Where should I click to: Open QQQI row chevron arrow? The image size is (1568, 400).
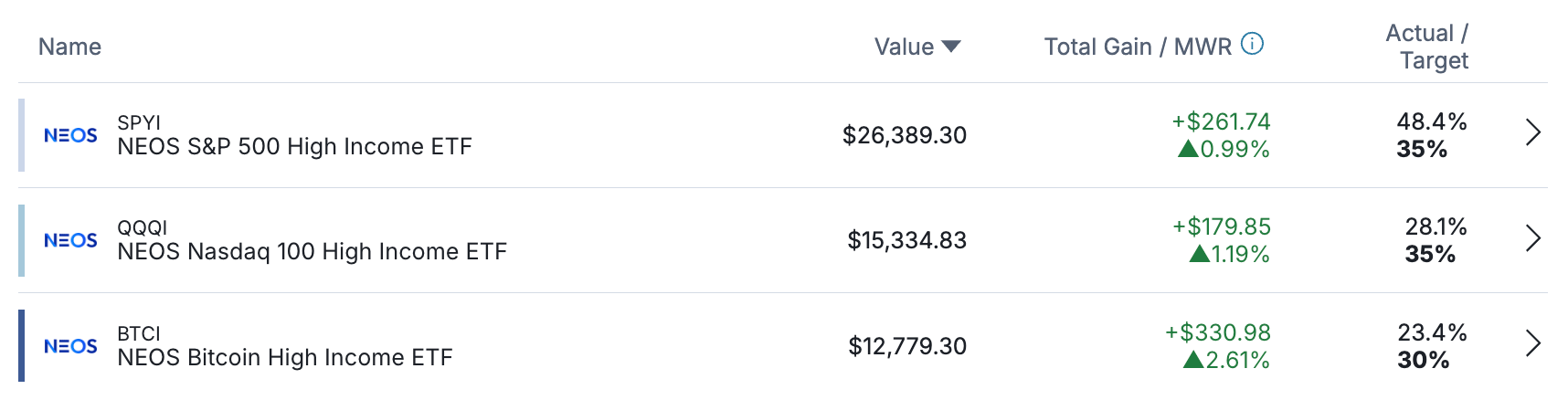click(1533, 238)
